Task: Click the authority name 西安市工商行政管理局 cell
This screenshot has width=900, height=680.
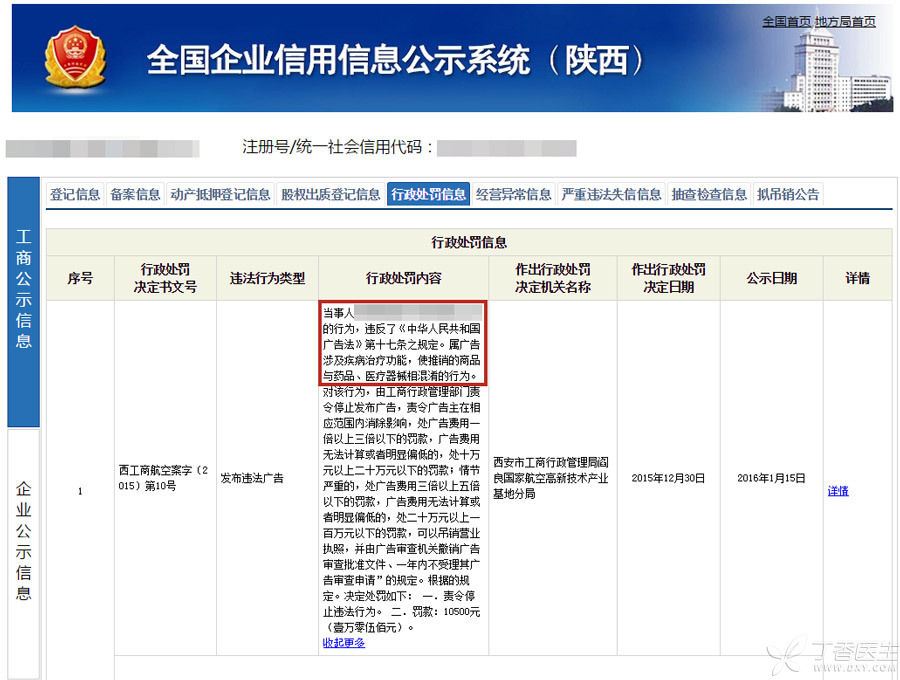Action: pyautogui.click(x=551, y=478)
